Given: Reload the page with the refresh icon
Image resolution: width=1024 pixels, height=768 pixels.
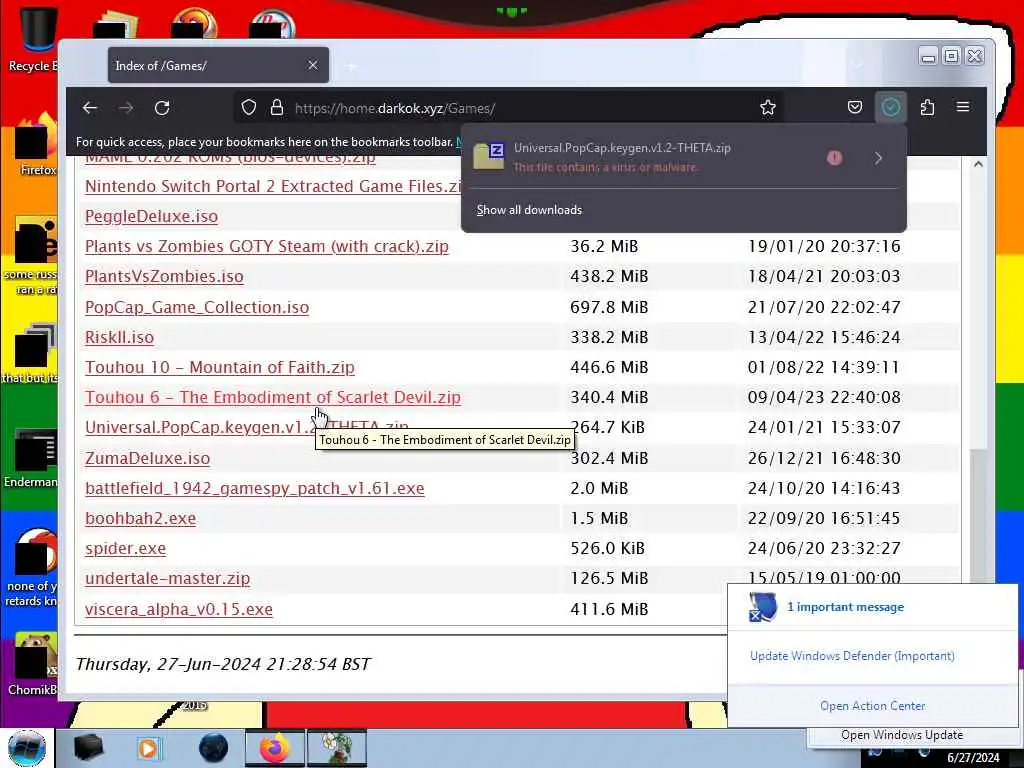Looking at the screenshot, I should pyautogui.click(x=162, y=108).
